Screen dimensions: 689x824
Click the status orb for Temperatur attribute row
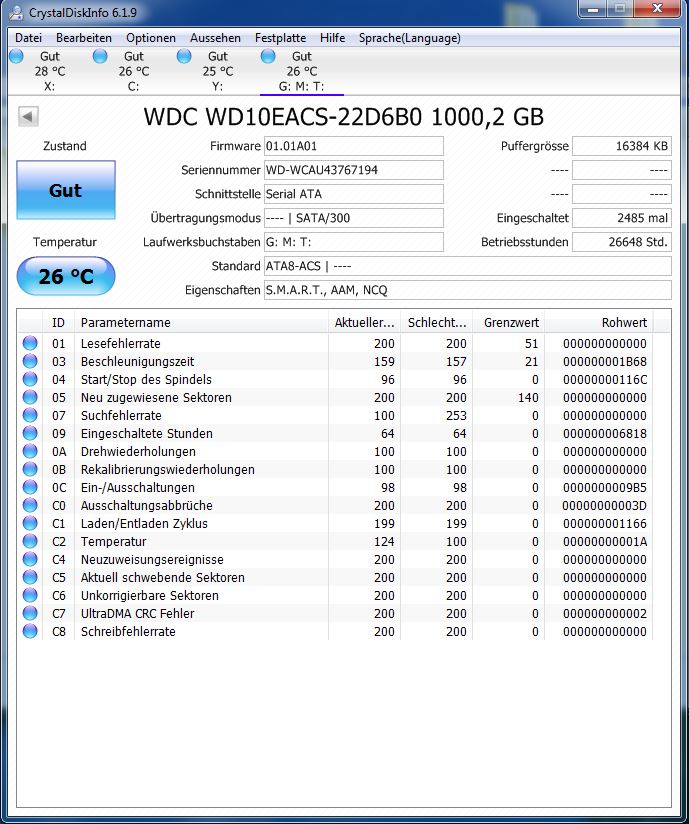coord(30,541)
